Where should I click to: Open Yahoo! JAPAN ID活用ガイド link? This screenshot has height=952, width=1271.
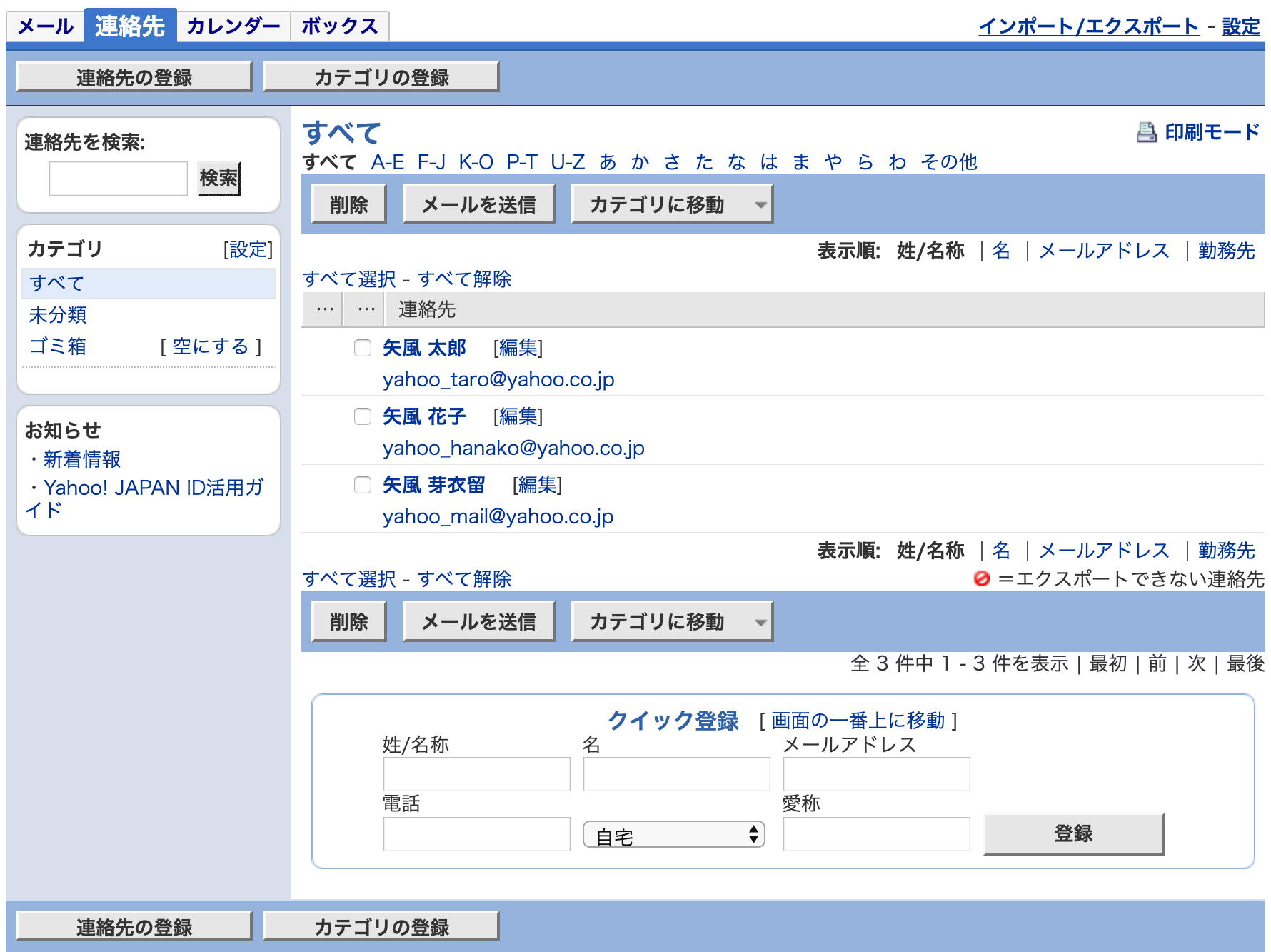(x=144, y=498)
